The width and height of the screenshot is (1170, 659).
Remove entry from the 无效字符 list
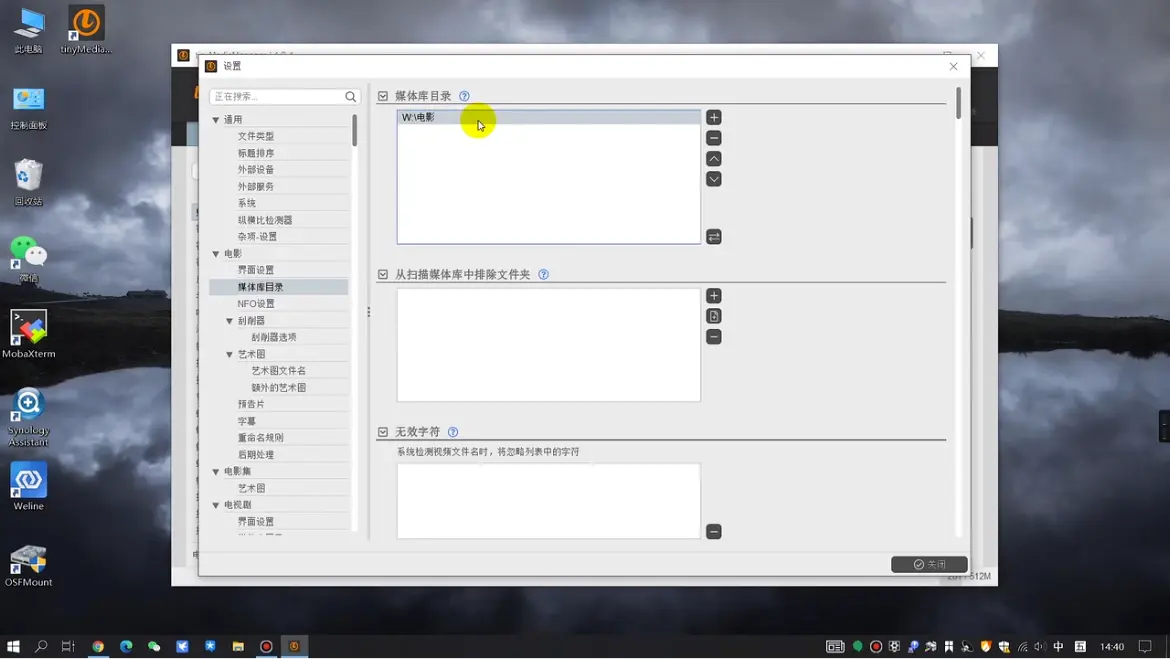click(714, 532)
